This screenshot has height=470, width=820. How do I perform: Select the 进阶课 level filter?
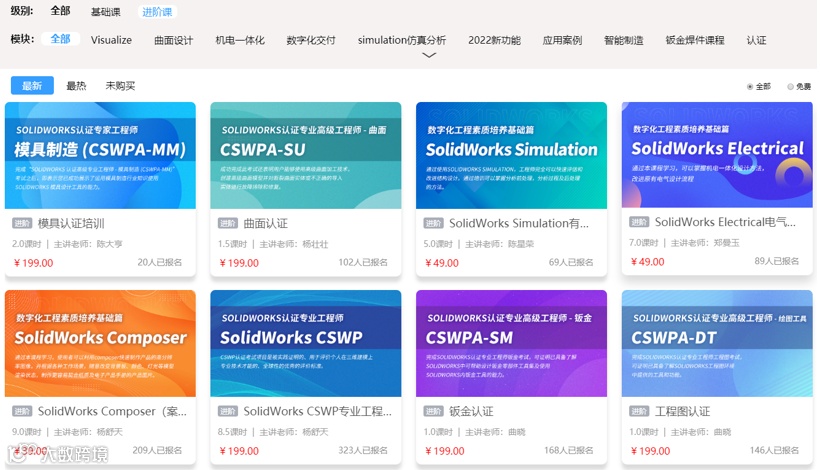pyautogui.click(x=157, y=12)
